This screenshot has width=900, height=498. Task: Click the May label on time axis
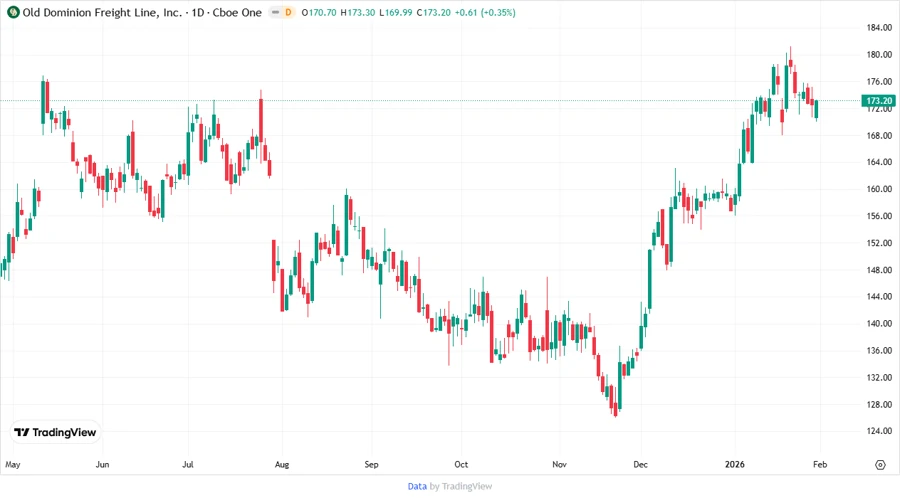13,465
